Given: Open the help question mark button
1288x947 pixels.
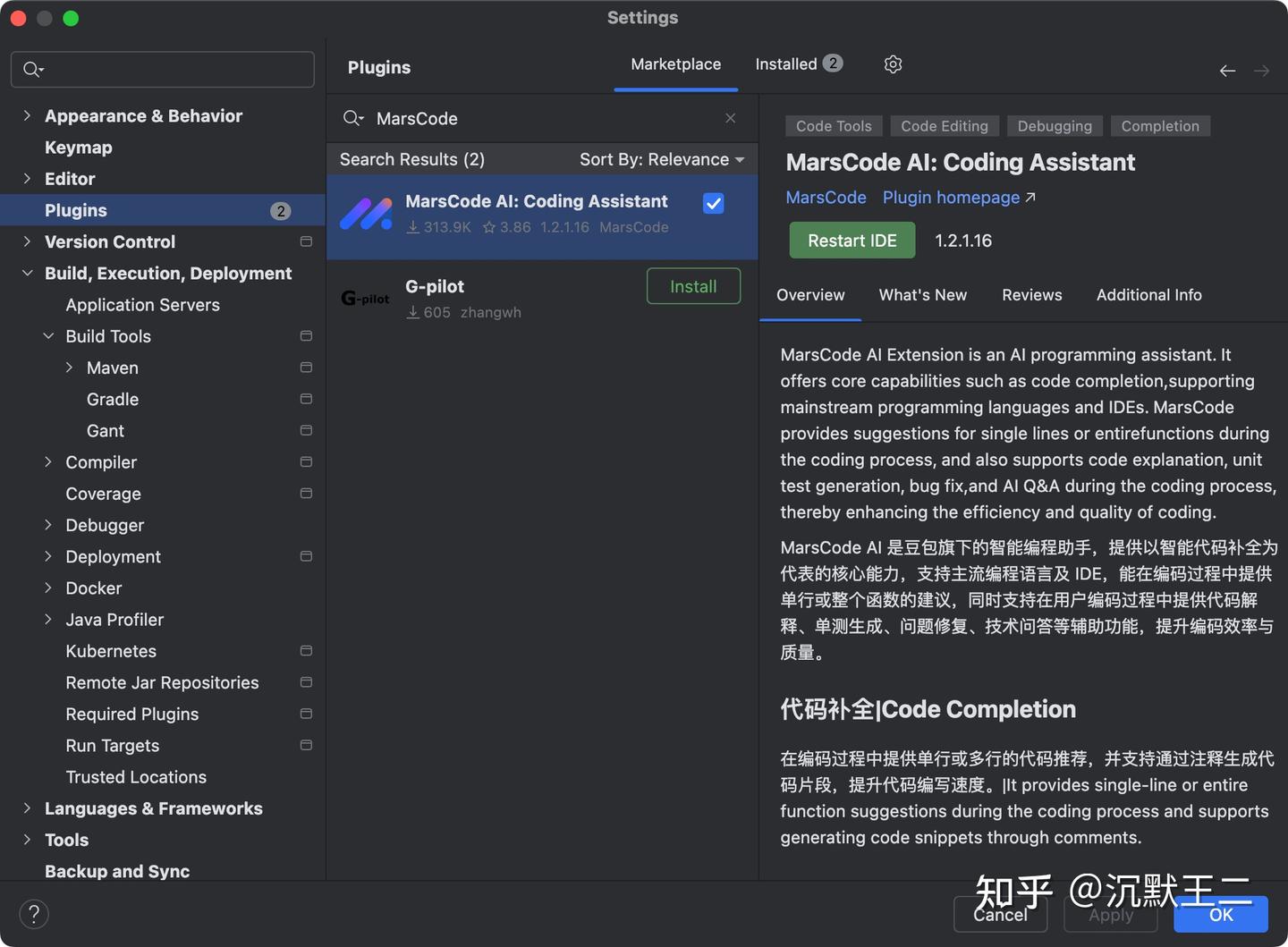Looking at the screenshot, I should tap(34, 914).
